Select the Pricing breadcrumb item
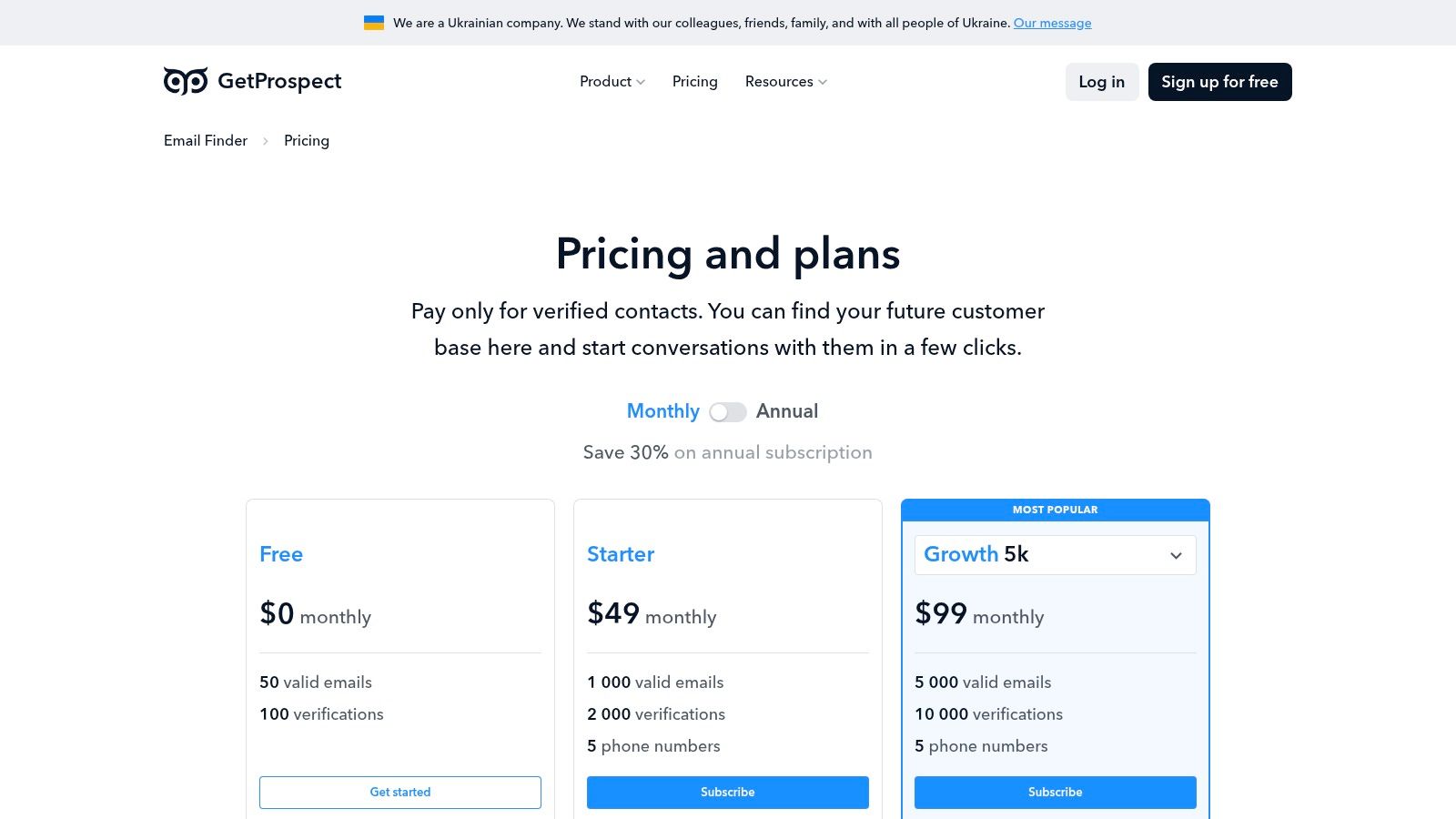Viewport: 1456px width, 819px height. pyautogui.click(x=306, y=140)
